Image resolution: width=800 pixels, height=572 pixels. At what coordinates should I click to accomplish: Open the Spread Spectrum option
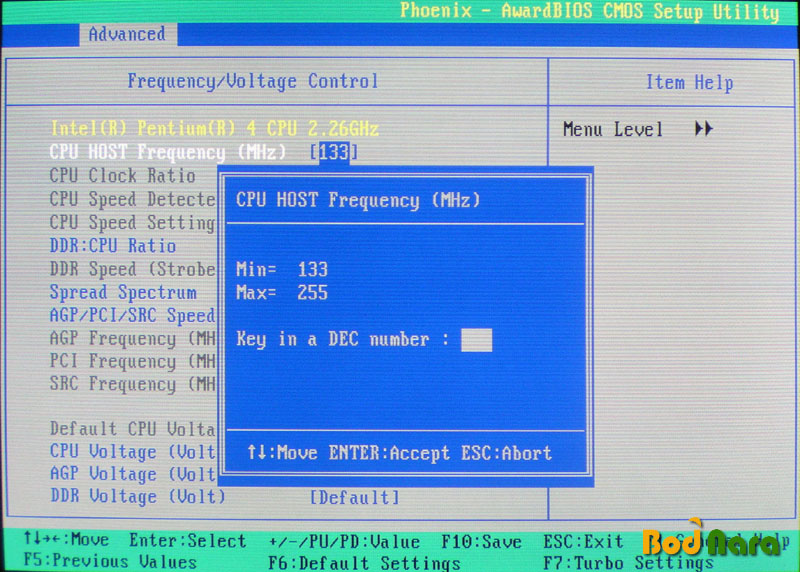[123, 292]
